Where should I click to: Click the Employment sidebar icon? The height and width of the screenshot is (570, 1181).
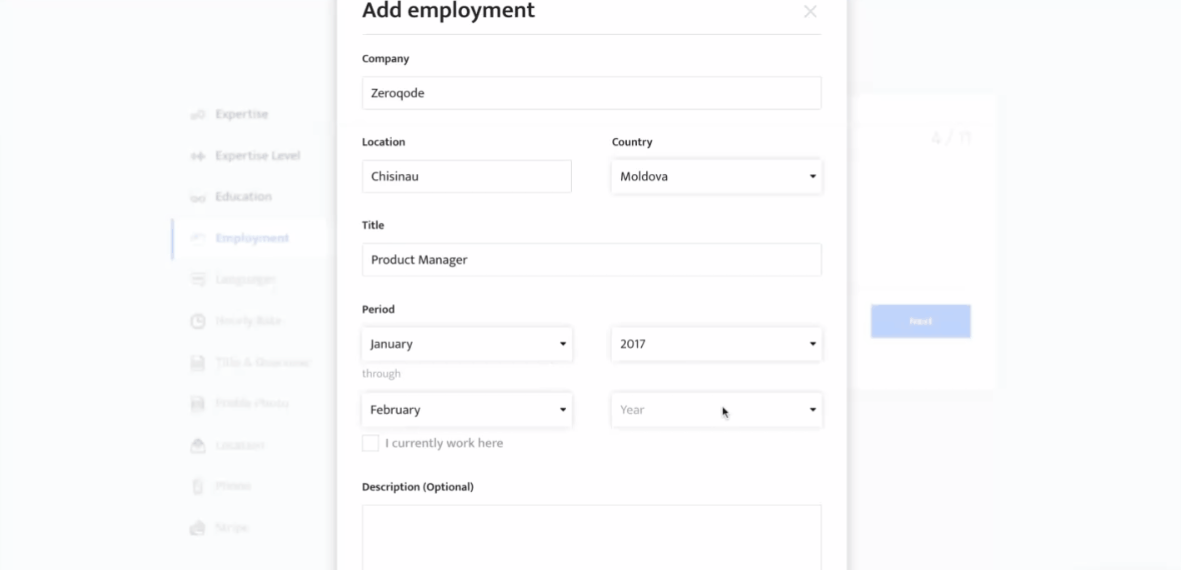[x=198, y=238]
